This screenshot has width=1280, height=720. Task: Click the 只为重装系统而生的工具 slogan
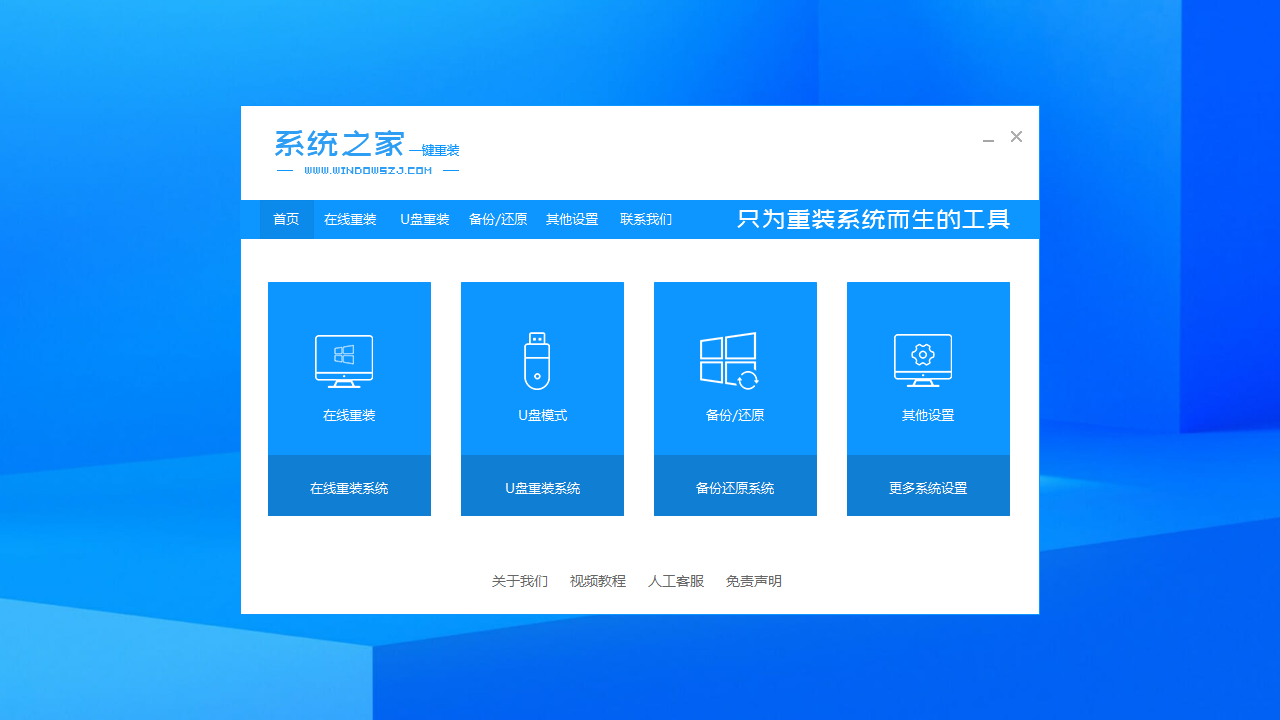[874, 219]
